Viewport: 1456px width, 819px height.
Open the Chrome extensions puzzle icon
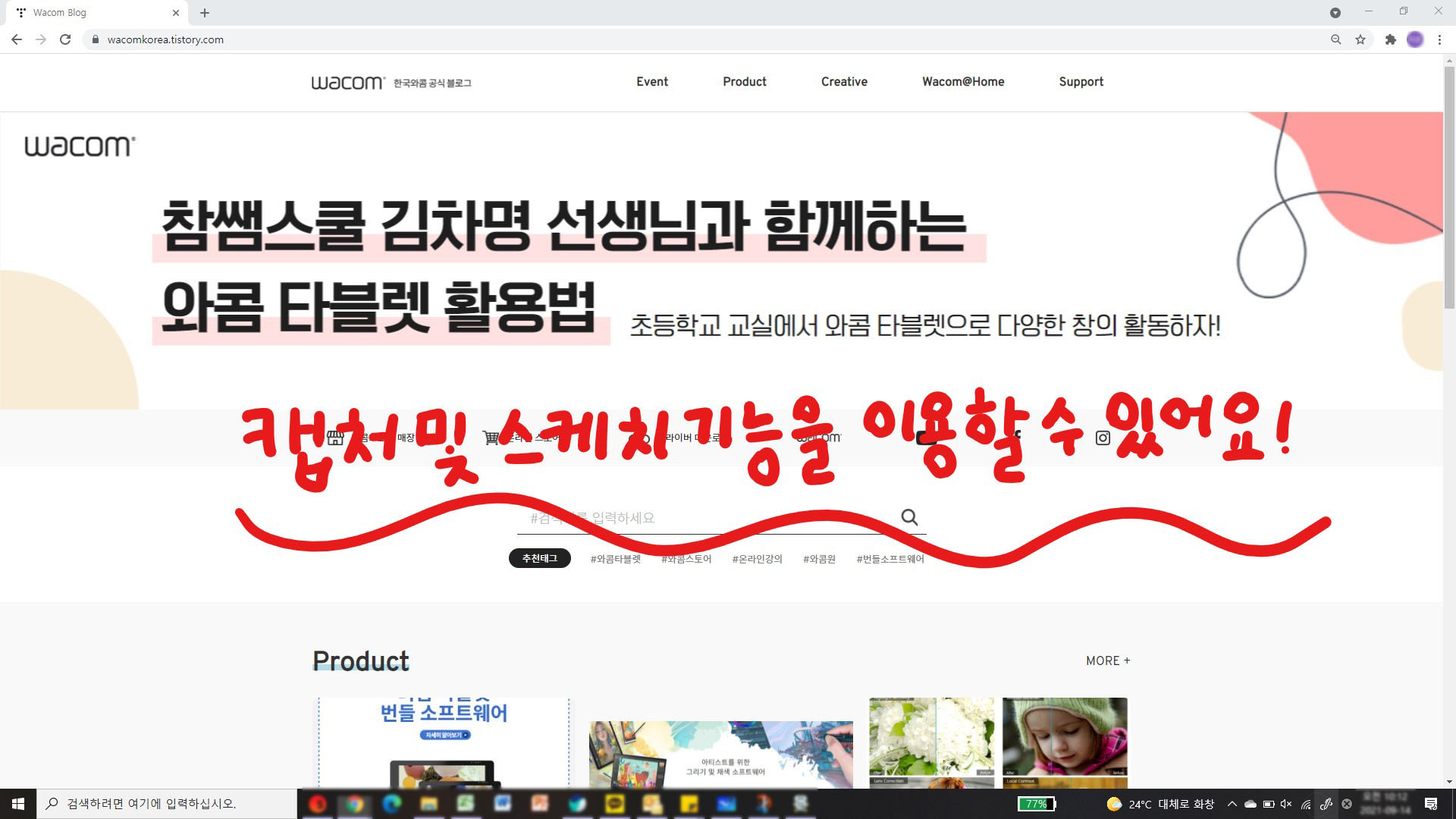pyautogui.click(x=1390, y=39)
